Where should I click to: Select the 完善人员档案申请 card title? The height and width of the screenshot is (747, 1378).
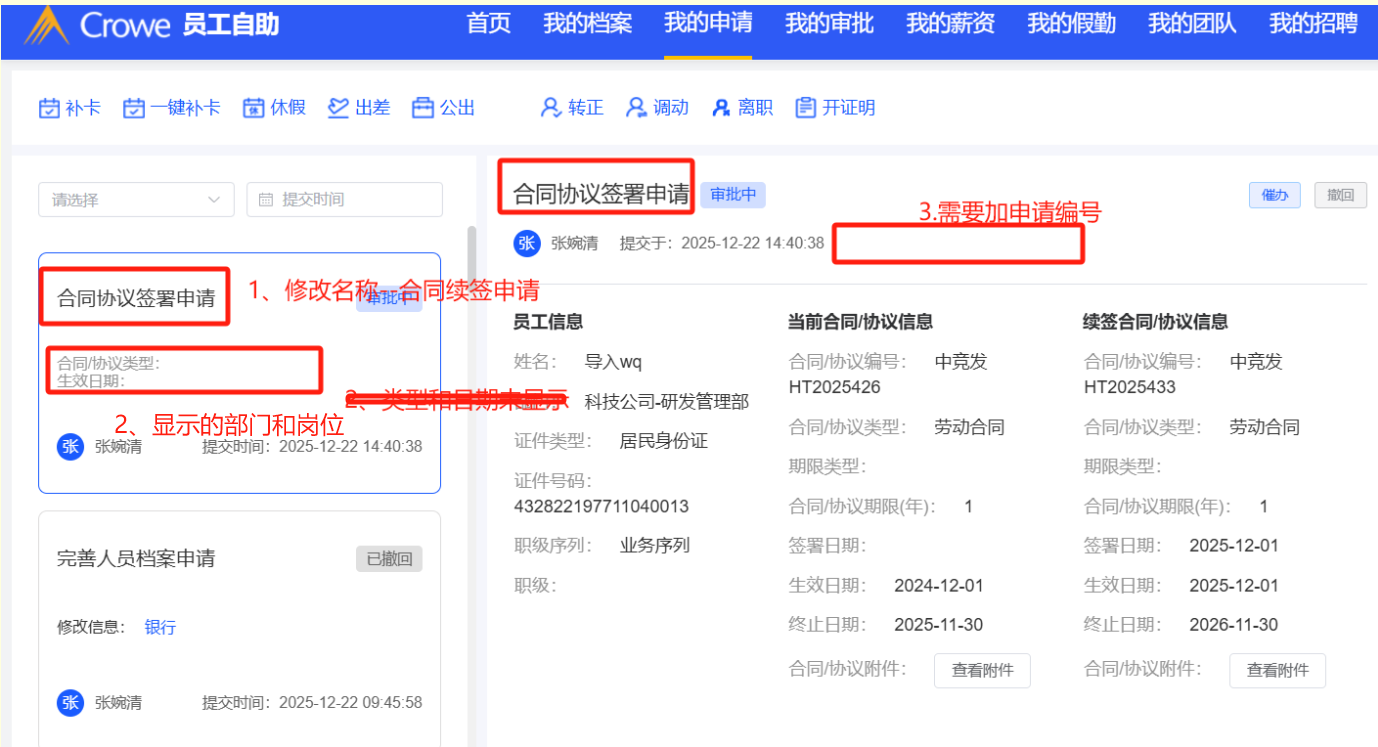(136, 558)
